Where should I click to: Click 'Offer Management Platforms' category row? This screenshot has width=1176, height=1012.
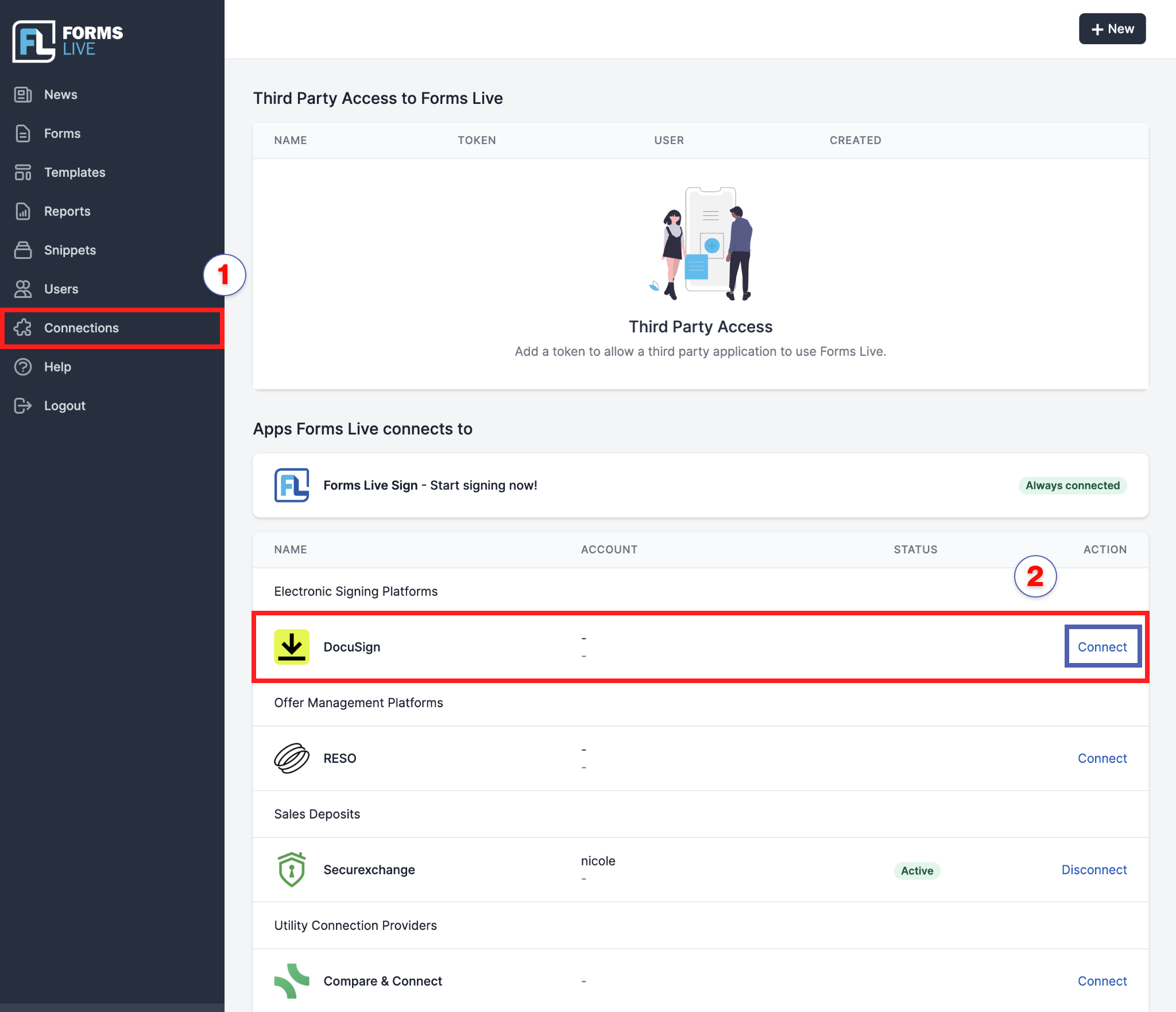[701, 703]
